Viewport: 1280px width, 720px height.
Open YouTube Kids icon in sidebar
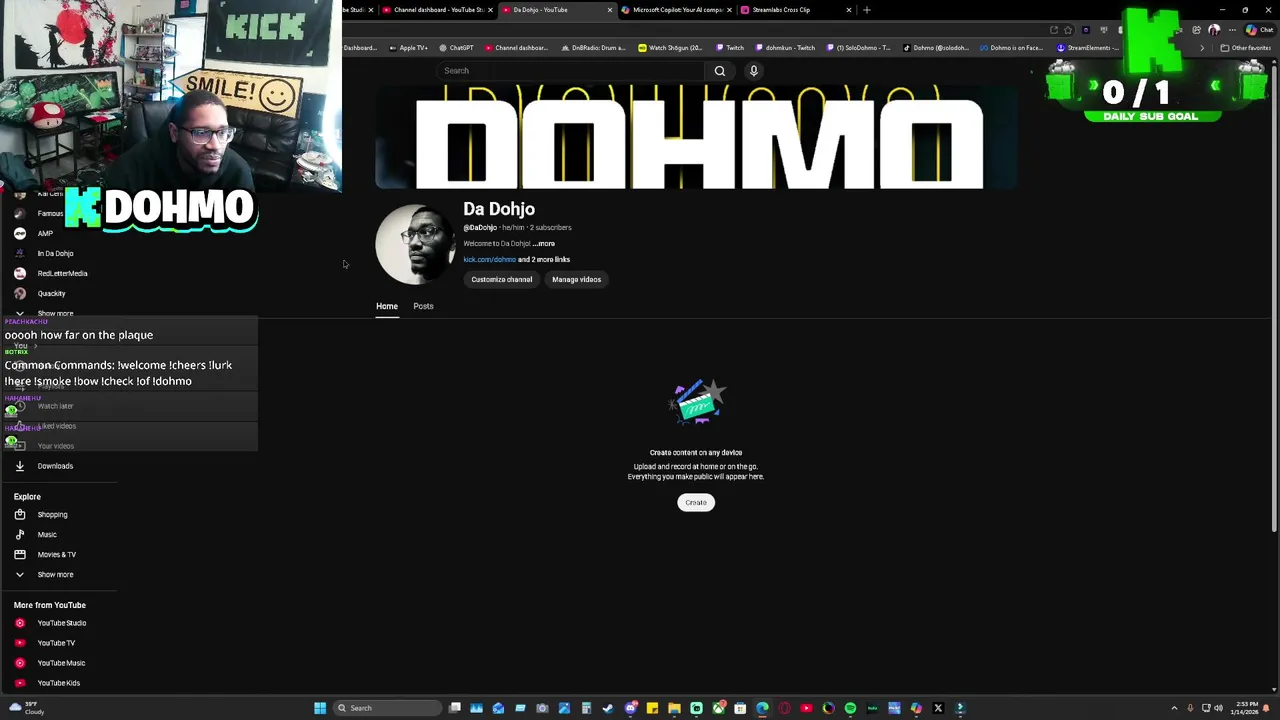pyautogui.click(x=19, y=683)
